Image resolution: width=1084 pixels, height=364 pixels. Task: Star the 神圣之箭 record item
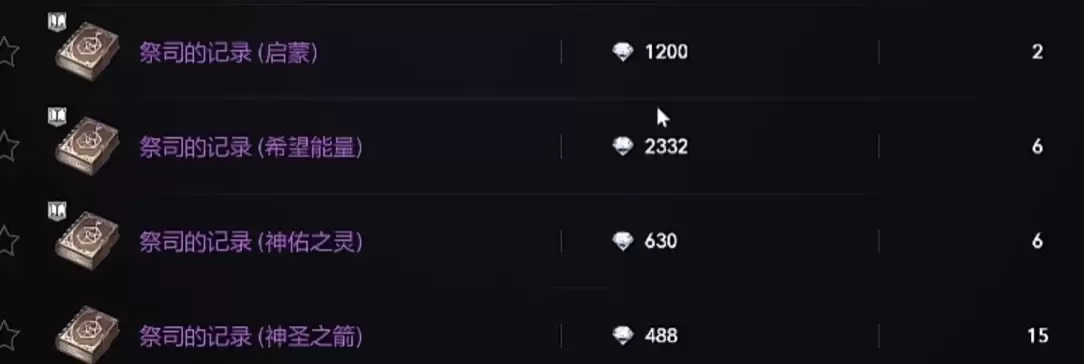point(8,336)
